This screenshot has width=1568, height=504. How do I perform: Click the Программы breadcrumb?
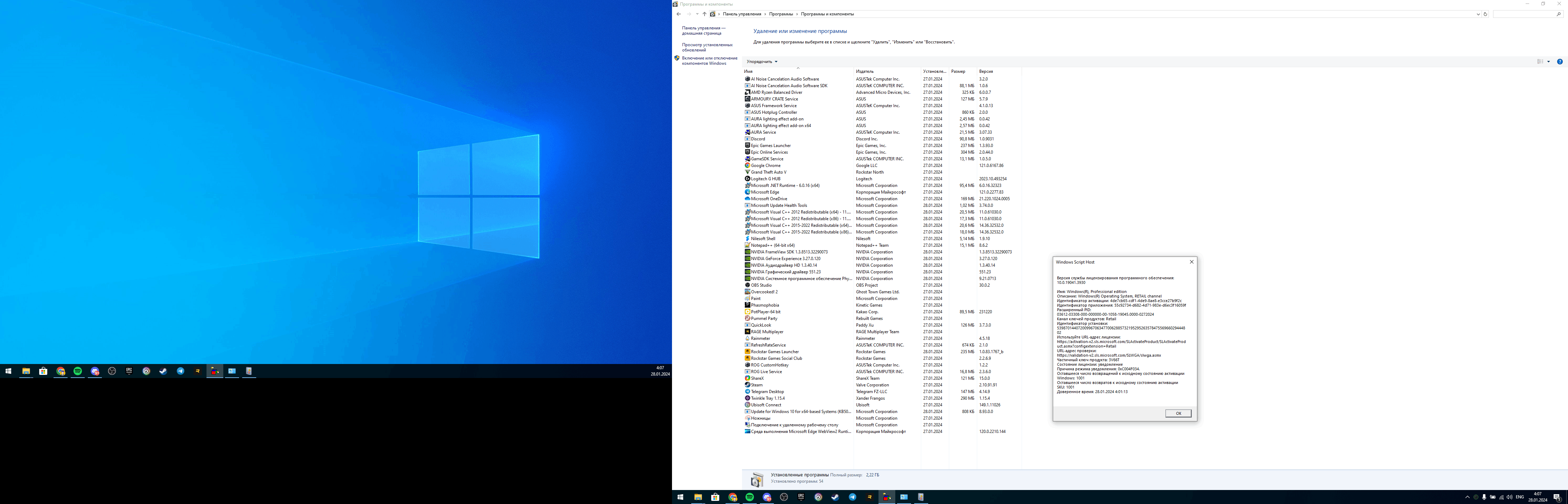click(x=781, y=14)
